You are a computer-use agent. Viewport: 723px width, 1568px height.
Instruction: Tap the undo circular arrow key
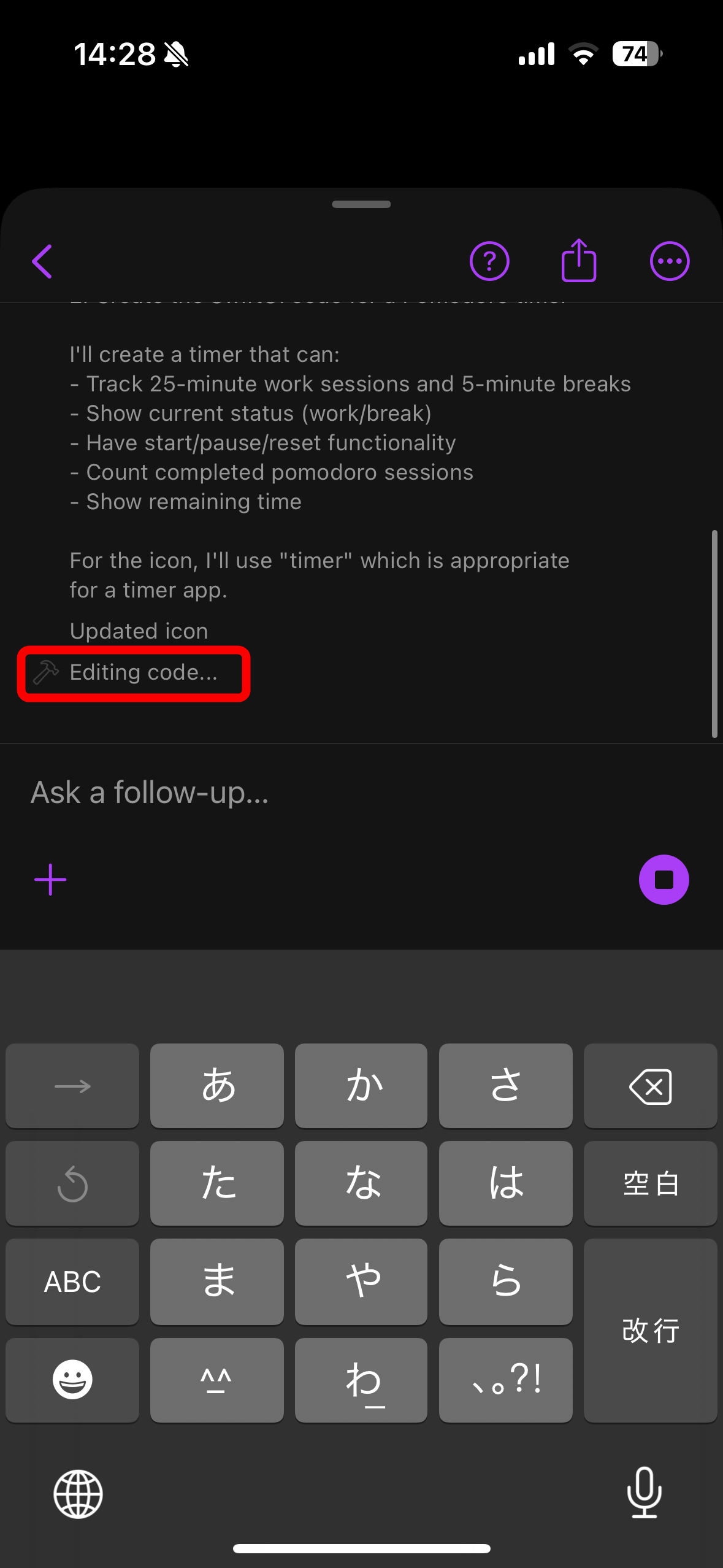tap(72, 1183)
